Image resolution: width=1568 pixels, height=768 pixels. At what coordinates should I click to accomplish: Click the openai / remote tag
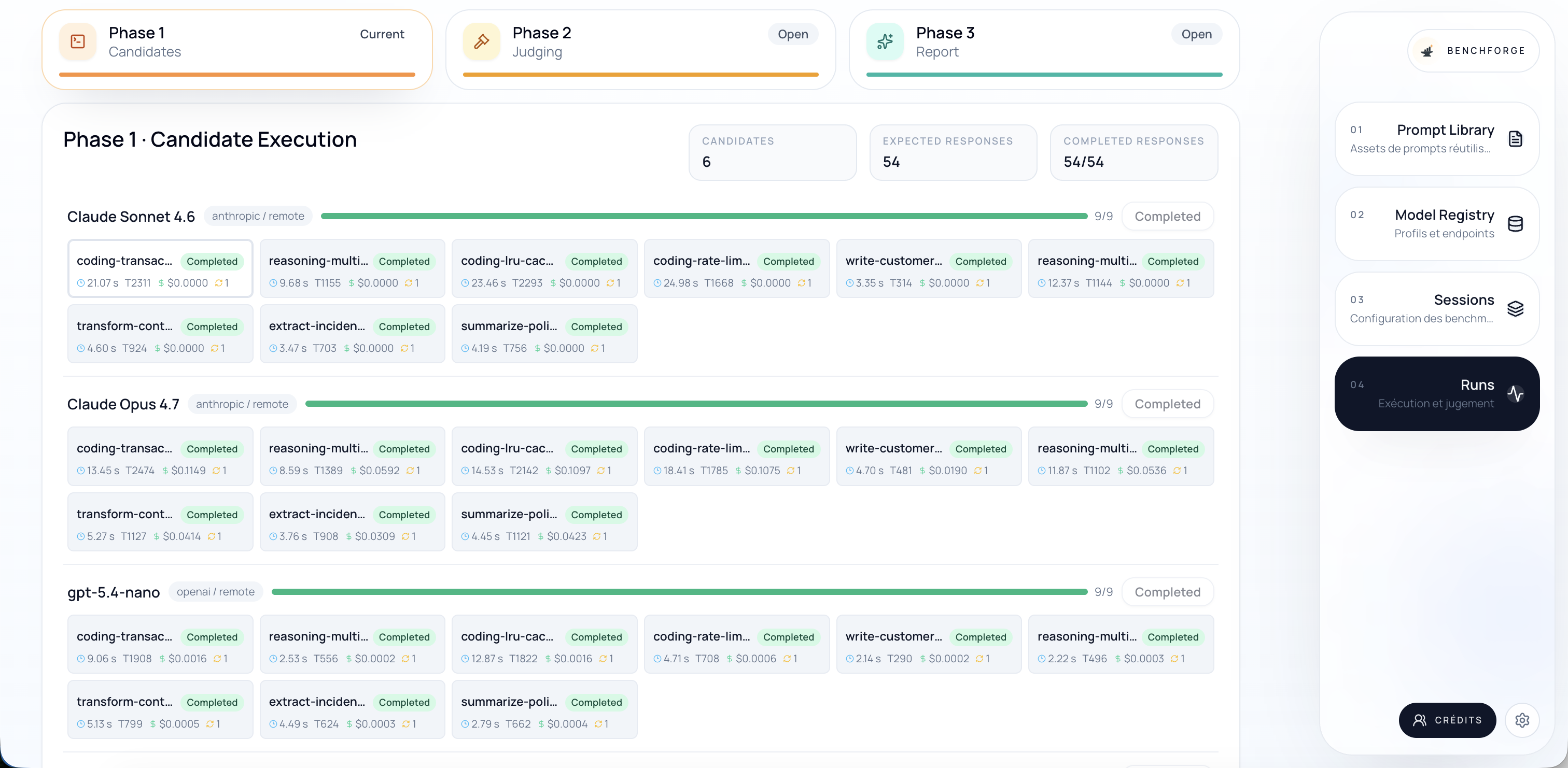click(216, 592)
